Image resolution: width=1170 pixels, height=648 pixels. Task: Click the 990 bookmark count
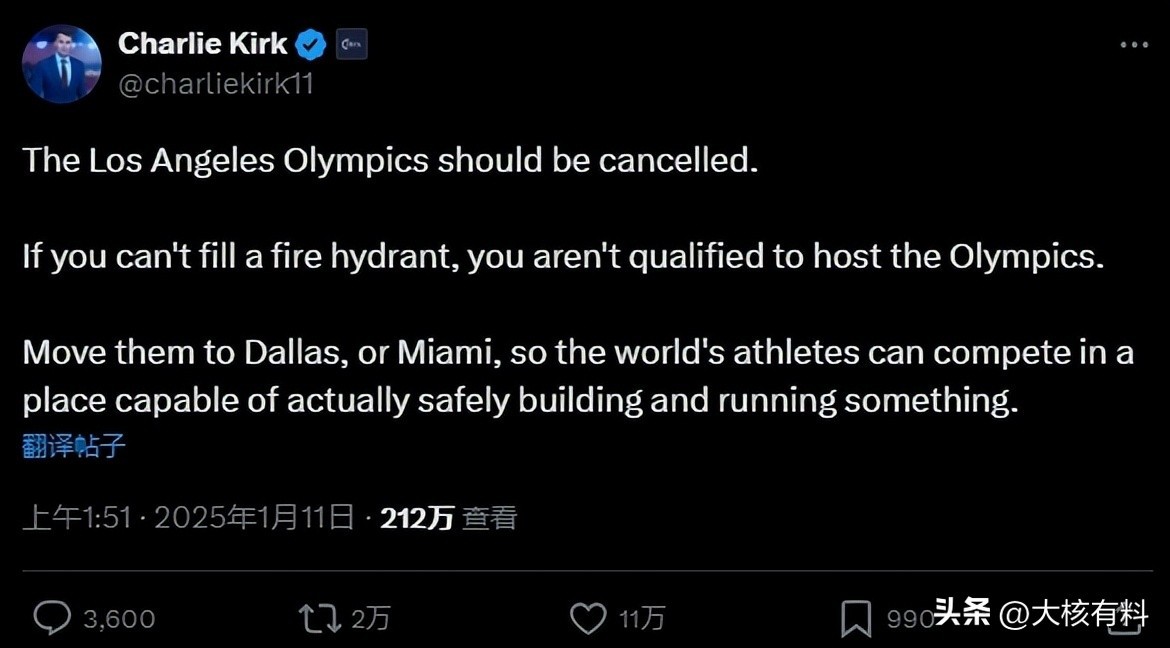(x=908, y=619)
